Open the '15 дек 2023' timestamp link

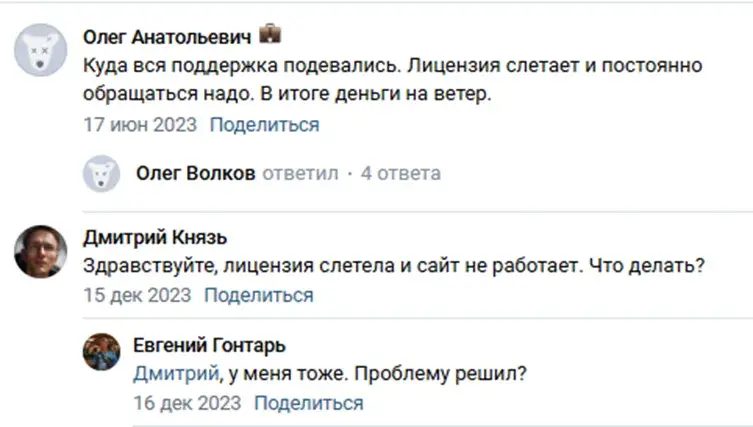point(137,295)
